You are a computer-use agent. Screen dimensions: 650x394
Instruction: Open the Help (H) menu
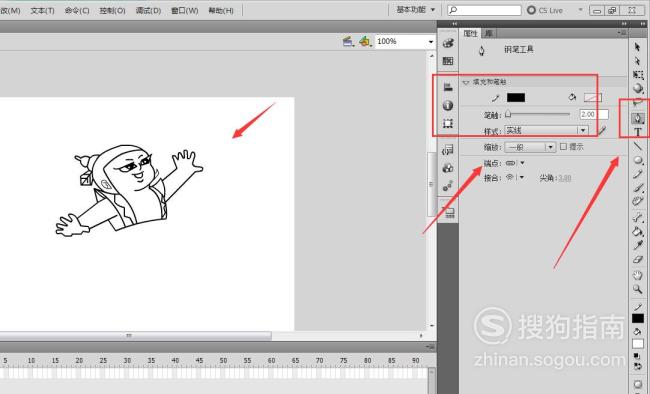click(221, 10)
